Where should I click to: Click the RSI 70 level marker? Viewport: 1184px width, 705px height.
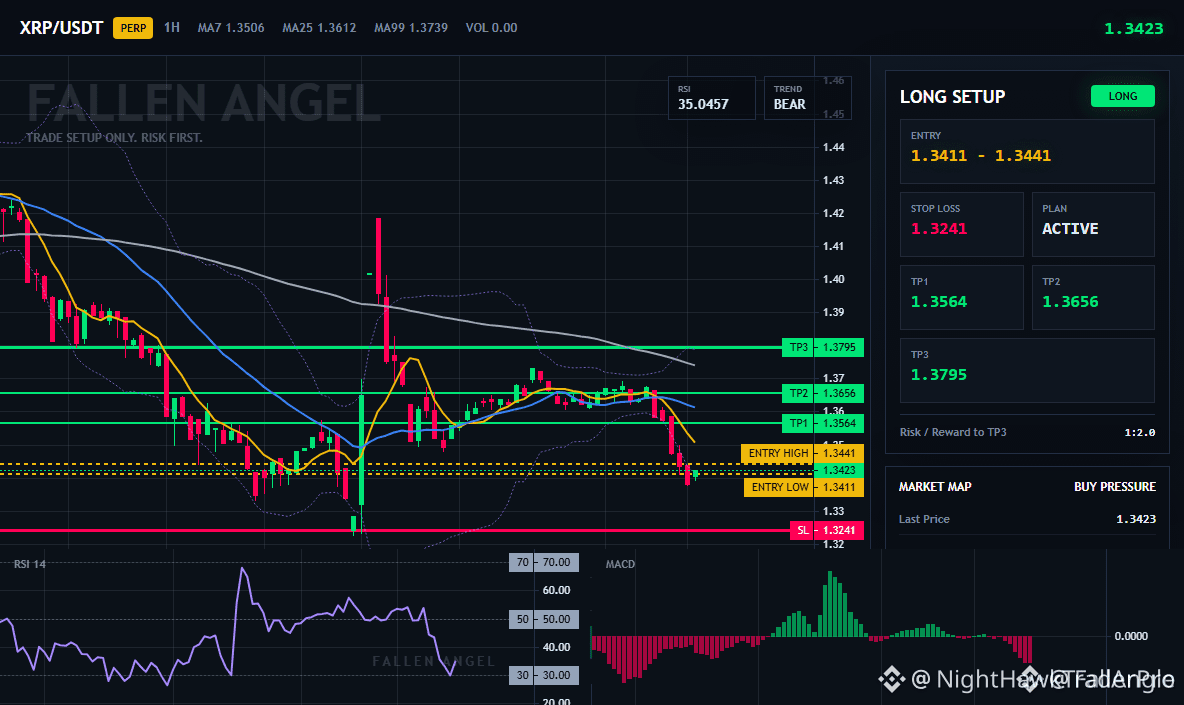(x=544, y=562)
